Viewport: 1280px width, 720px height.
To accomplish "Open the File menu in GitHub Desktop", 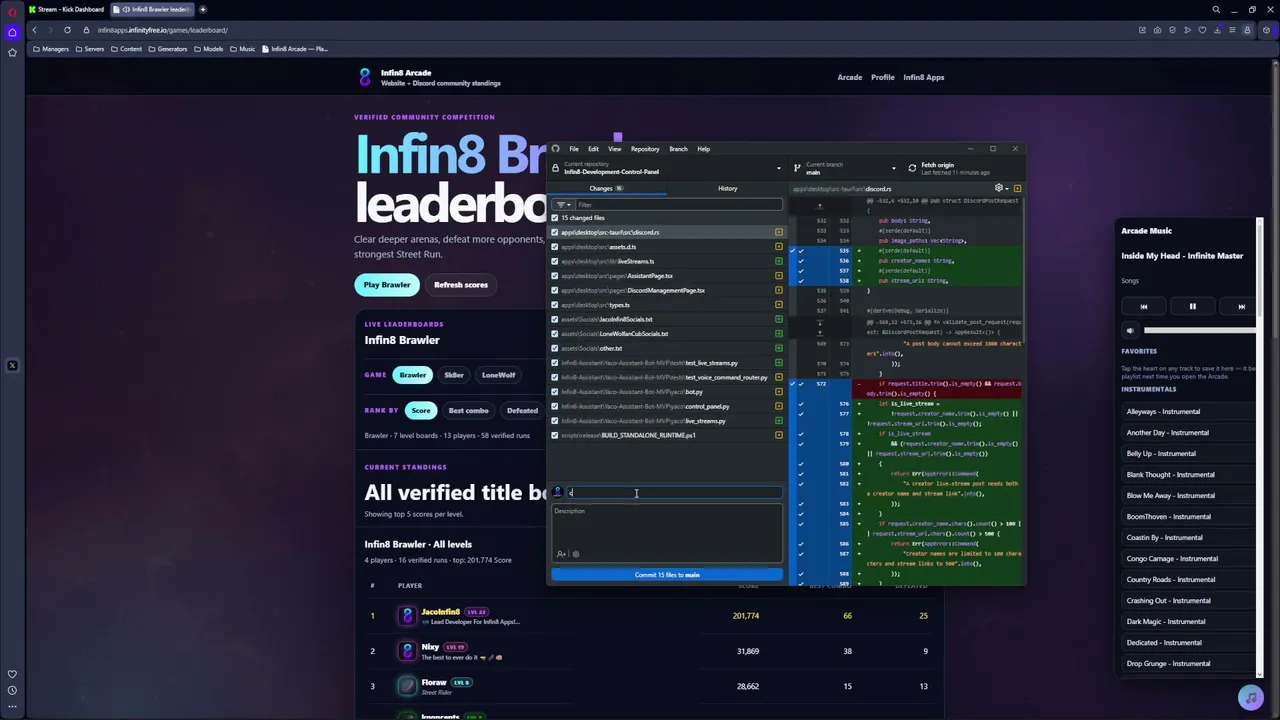I will coord(574,149).
